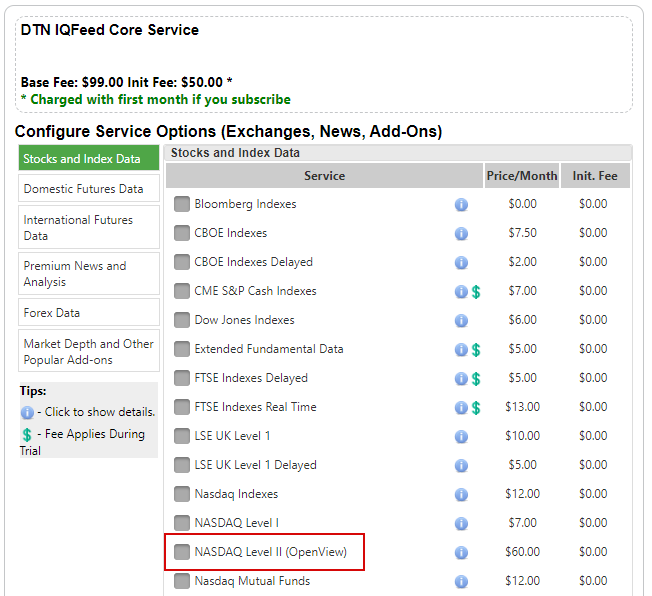Open info icon for CBOE Indexes
The width and height of the screenshot is (652, 596).
[461, 234]
